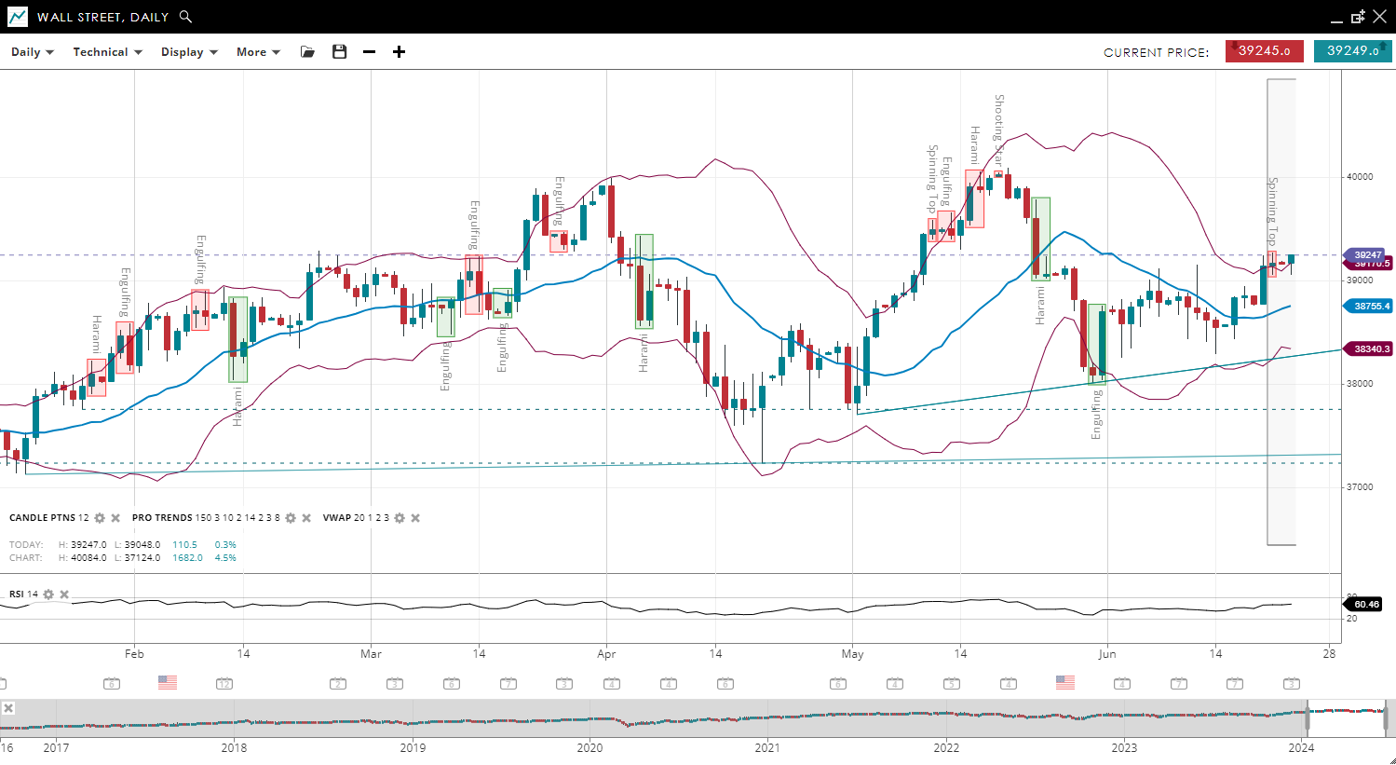This screenshot has width=1396, height=765.
Task: Open settings gear for CANDLE PTNS indicator
Action: [x=99, y=518]
